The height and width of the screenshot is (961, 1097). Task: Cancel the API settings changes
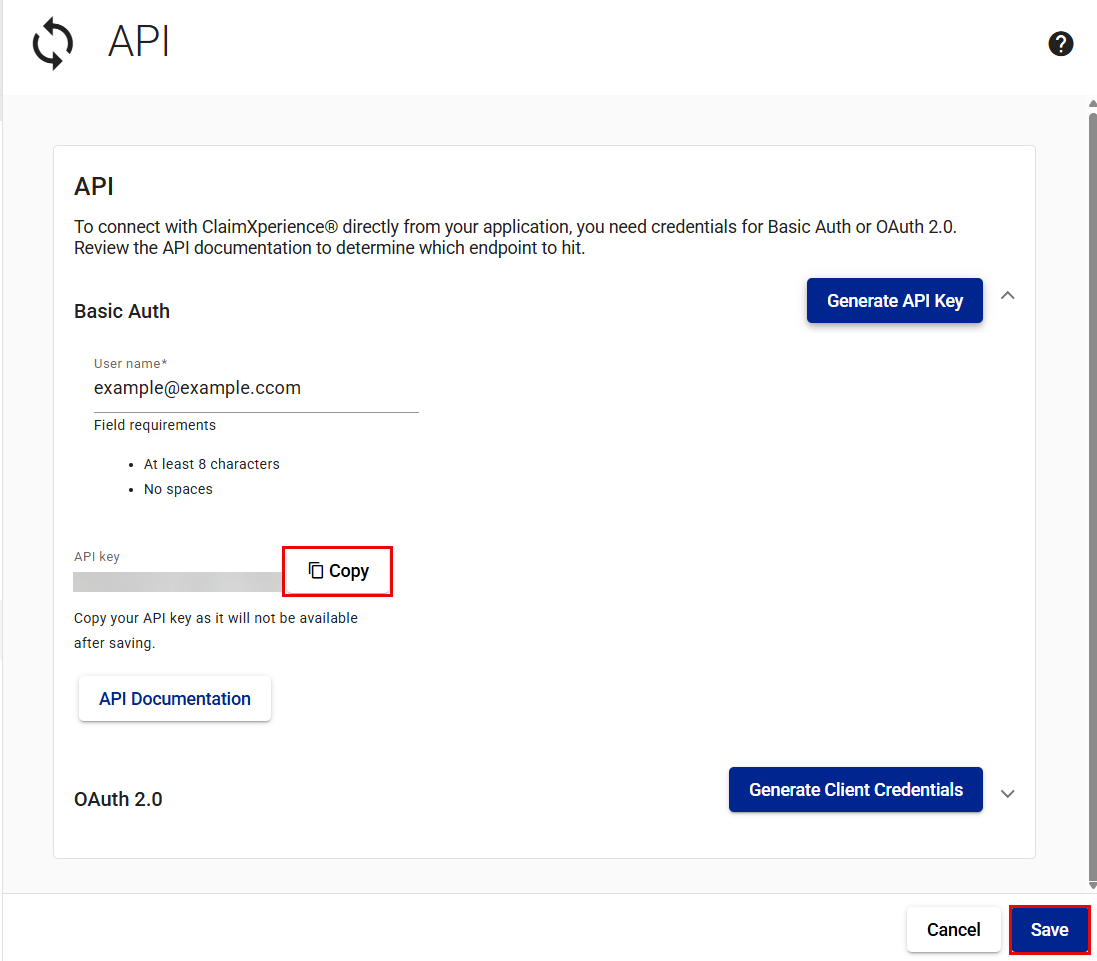coord(953,930)
